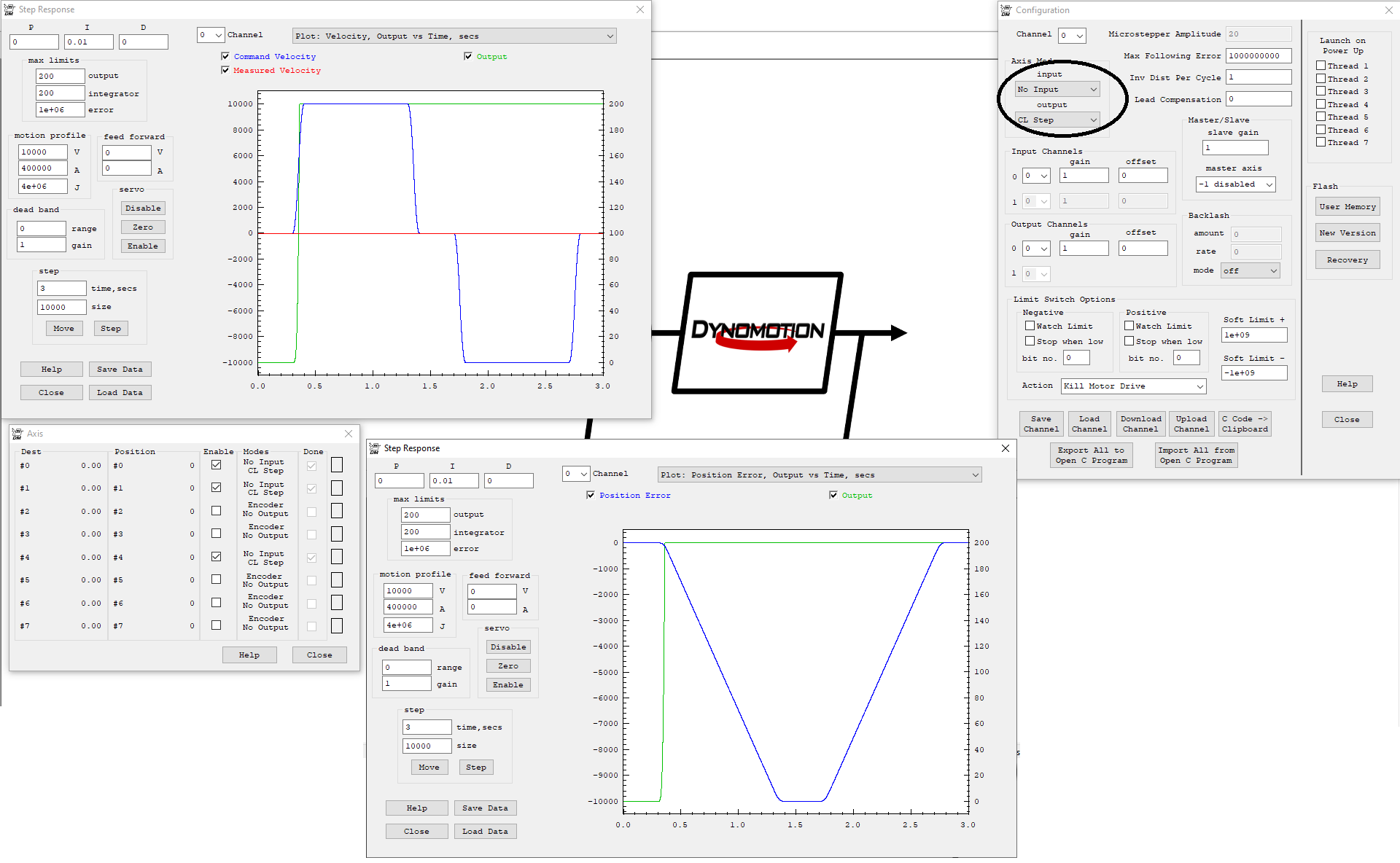Open the Axis Mode input dropdown
1400x863 pixels.
coord(1057,89)
